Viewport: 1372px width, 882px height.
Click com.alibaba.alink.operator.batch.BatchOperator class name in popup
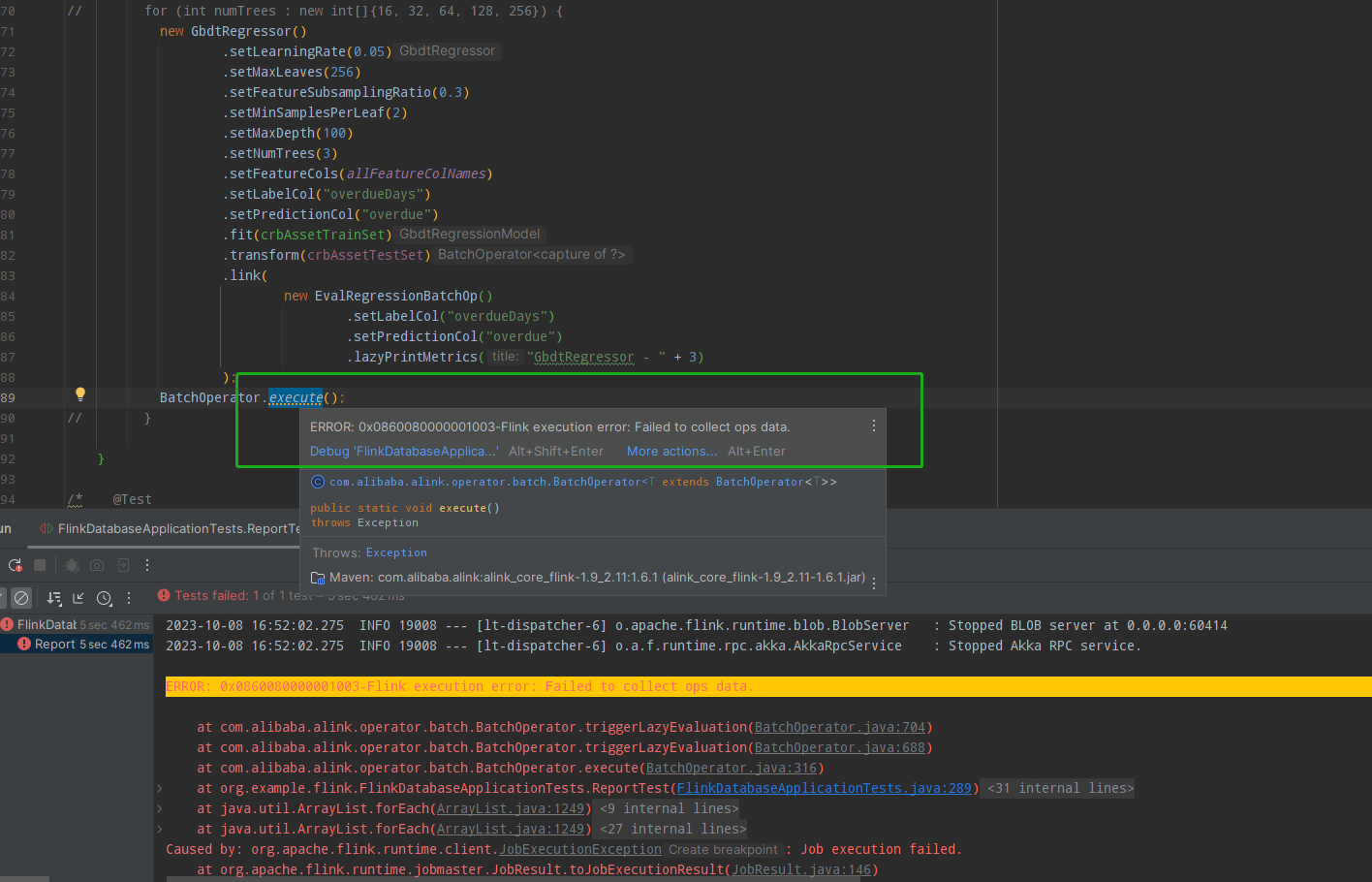click(485, 482)
